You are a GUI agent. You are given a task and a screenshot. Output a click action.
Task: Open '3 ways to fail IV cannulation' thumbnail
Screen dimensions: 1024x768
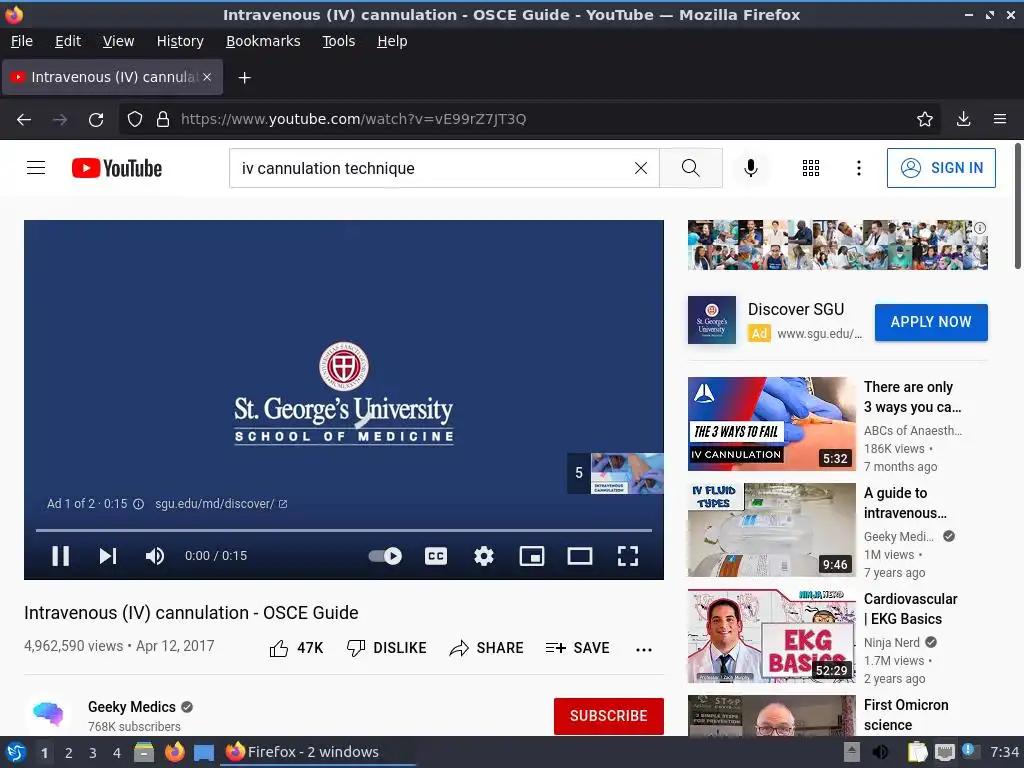(771, 424)
